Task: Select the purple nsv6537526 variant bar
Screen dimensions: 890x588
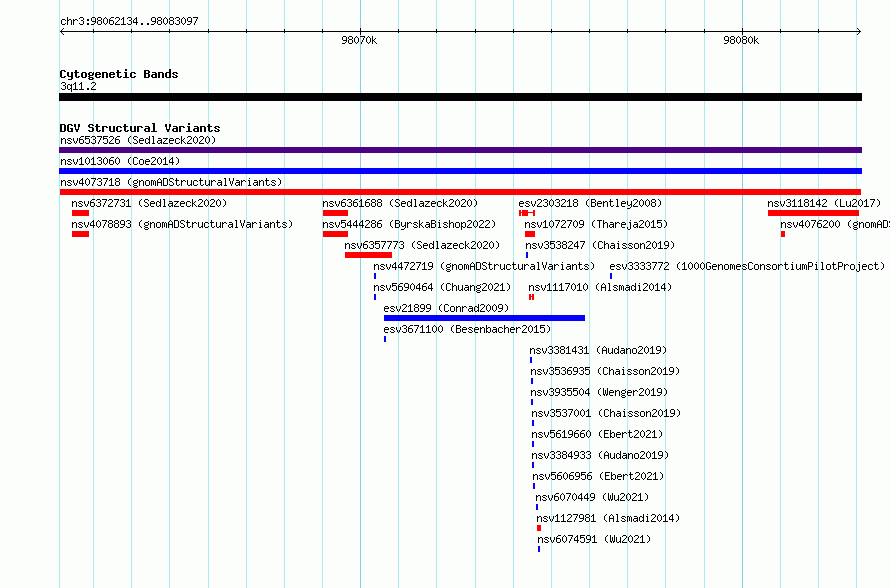Action: [460, 150]
